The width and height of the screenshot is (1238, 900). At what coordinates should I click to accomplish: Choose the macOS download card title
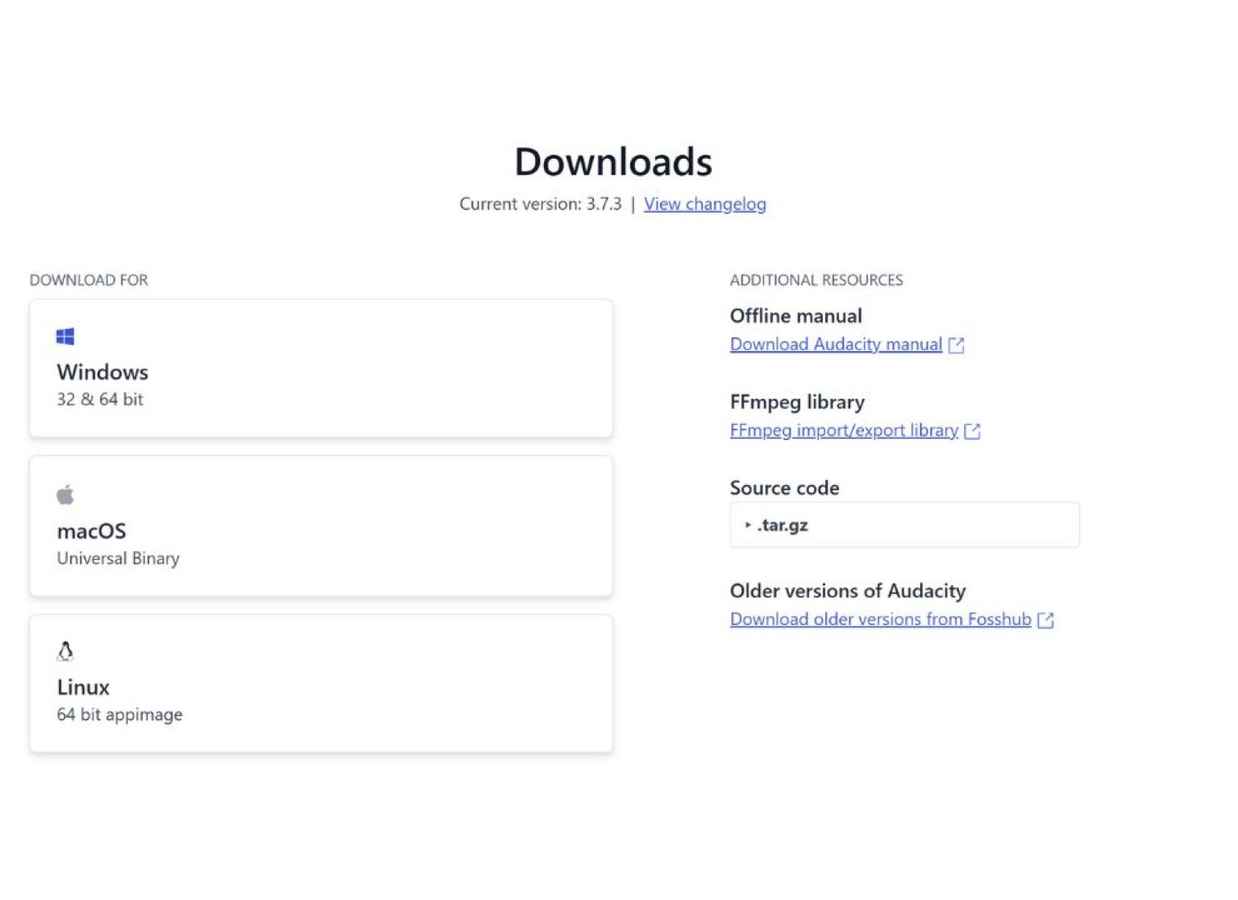point(91,531)
